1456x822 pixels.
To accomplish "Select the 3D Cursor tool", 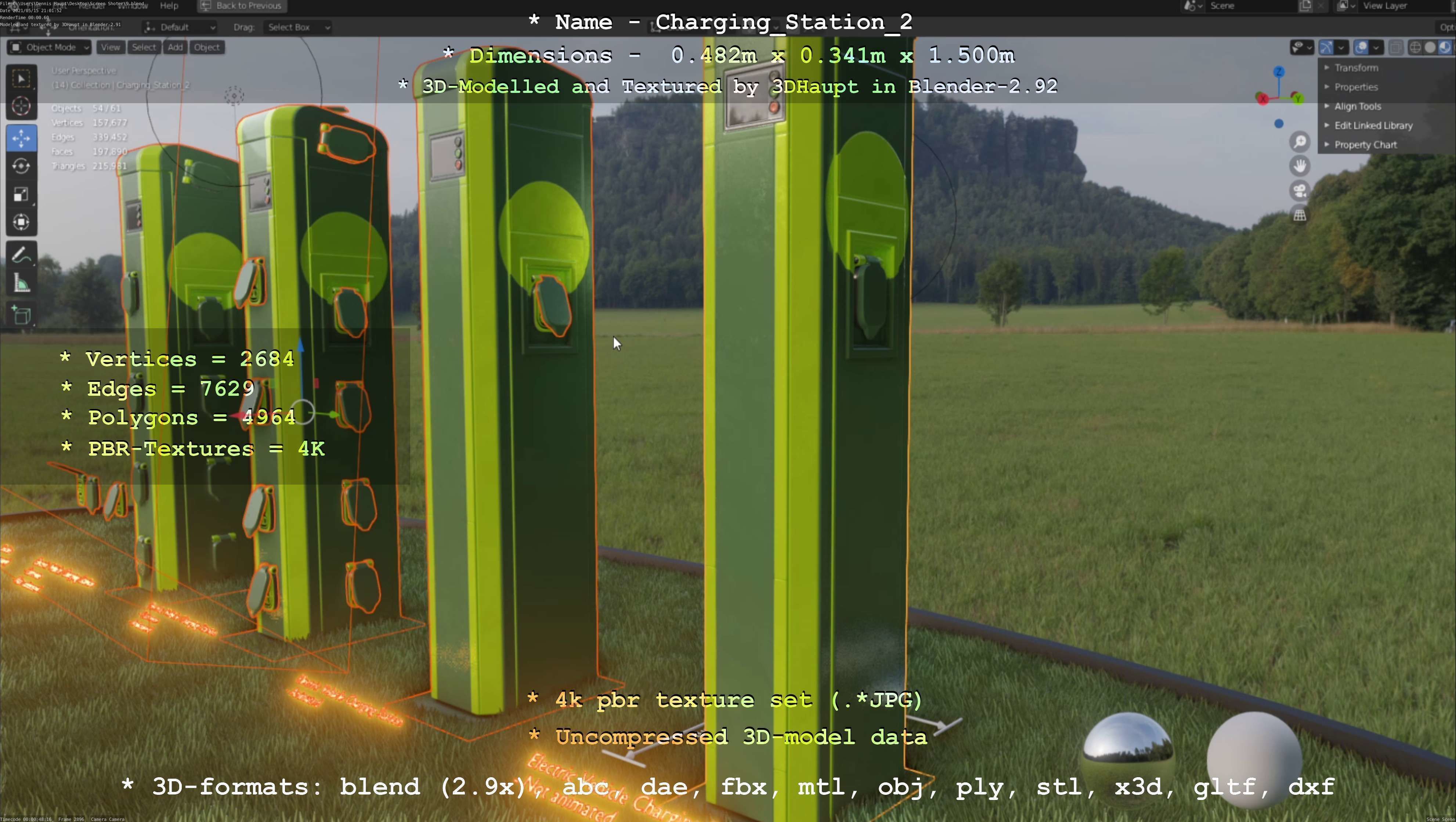I will 21,106.
